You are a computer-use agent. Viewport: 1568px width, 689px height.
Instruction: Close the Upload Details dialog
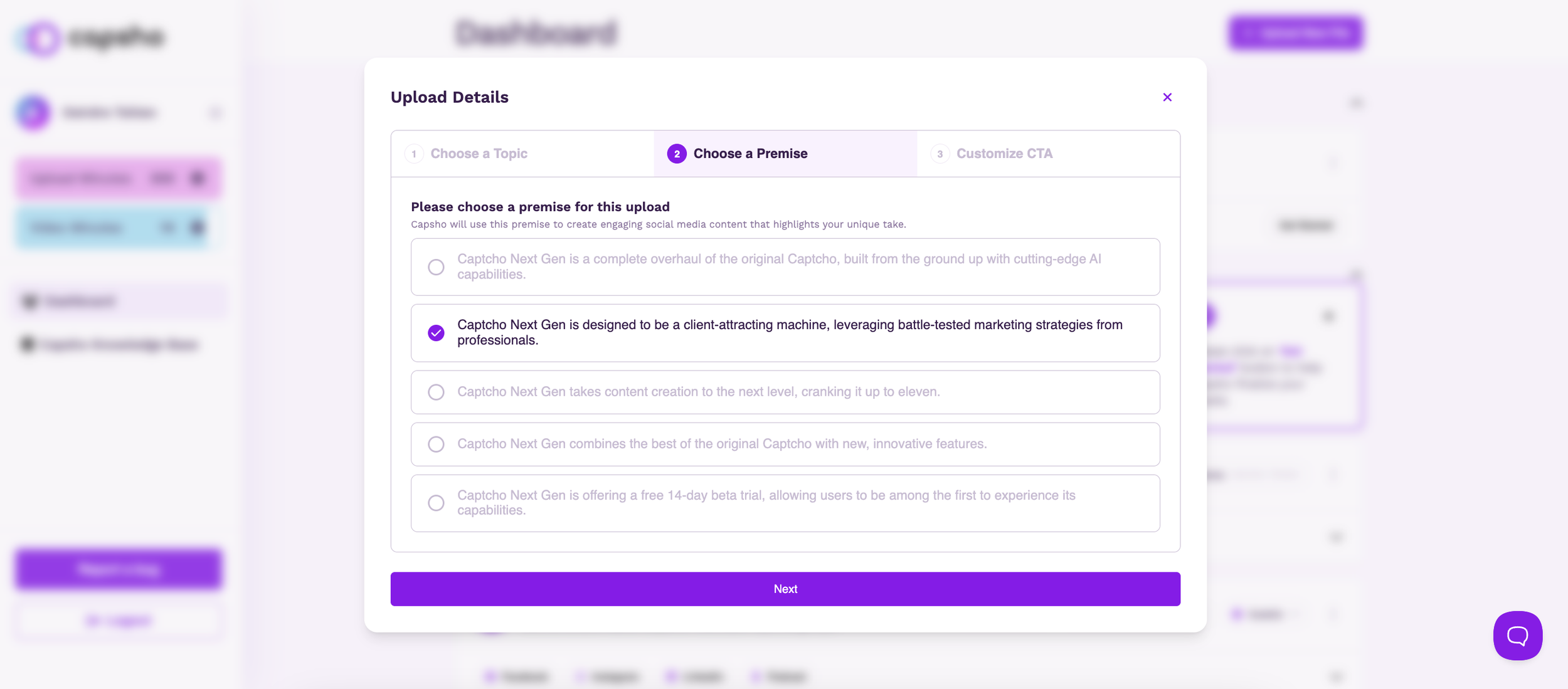1167,97
